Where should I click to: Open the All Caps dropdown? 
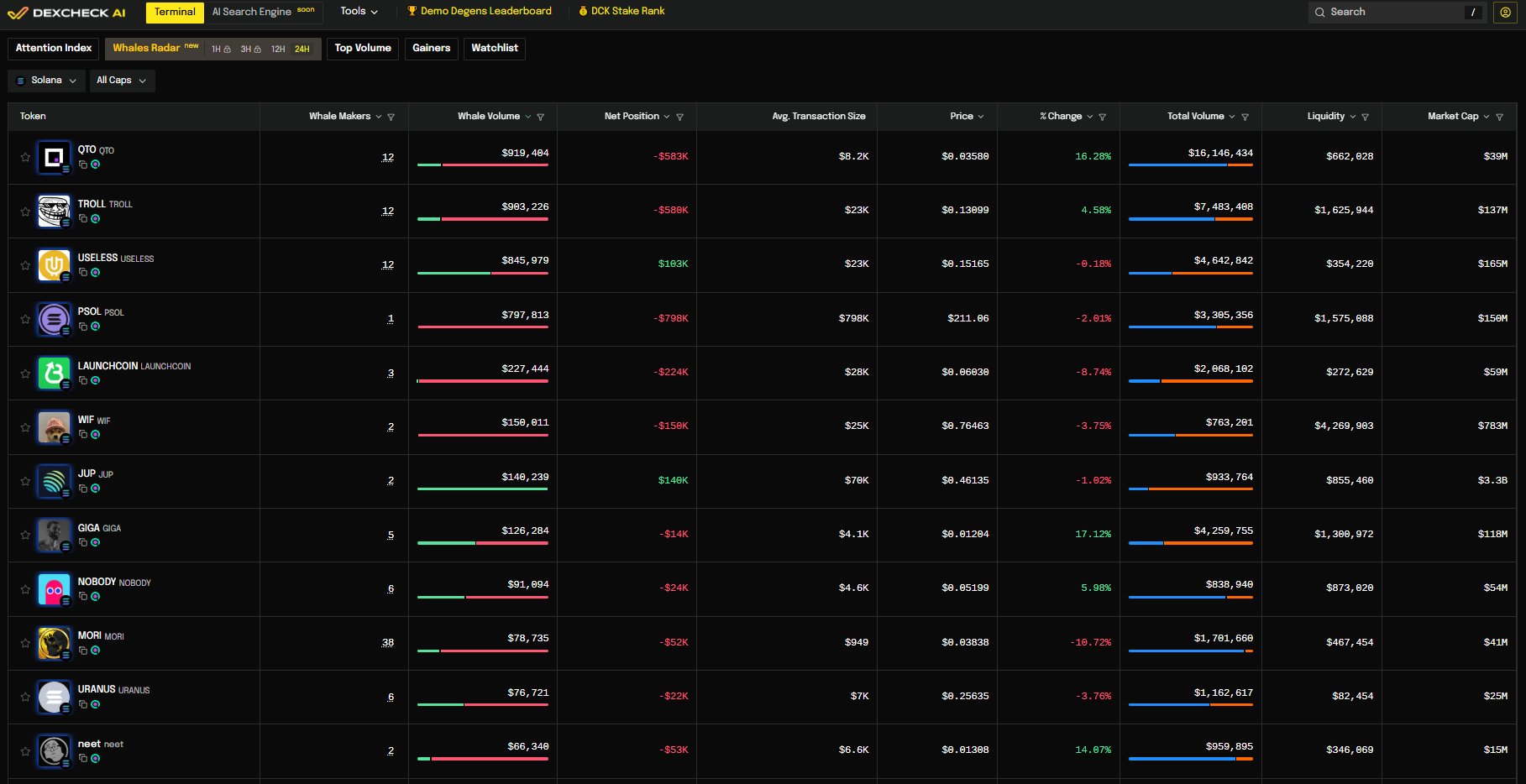click(122, 81)
